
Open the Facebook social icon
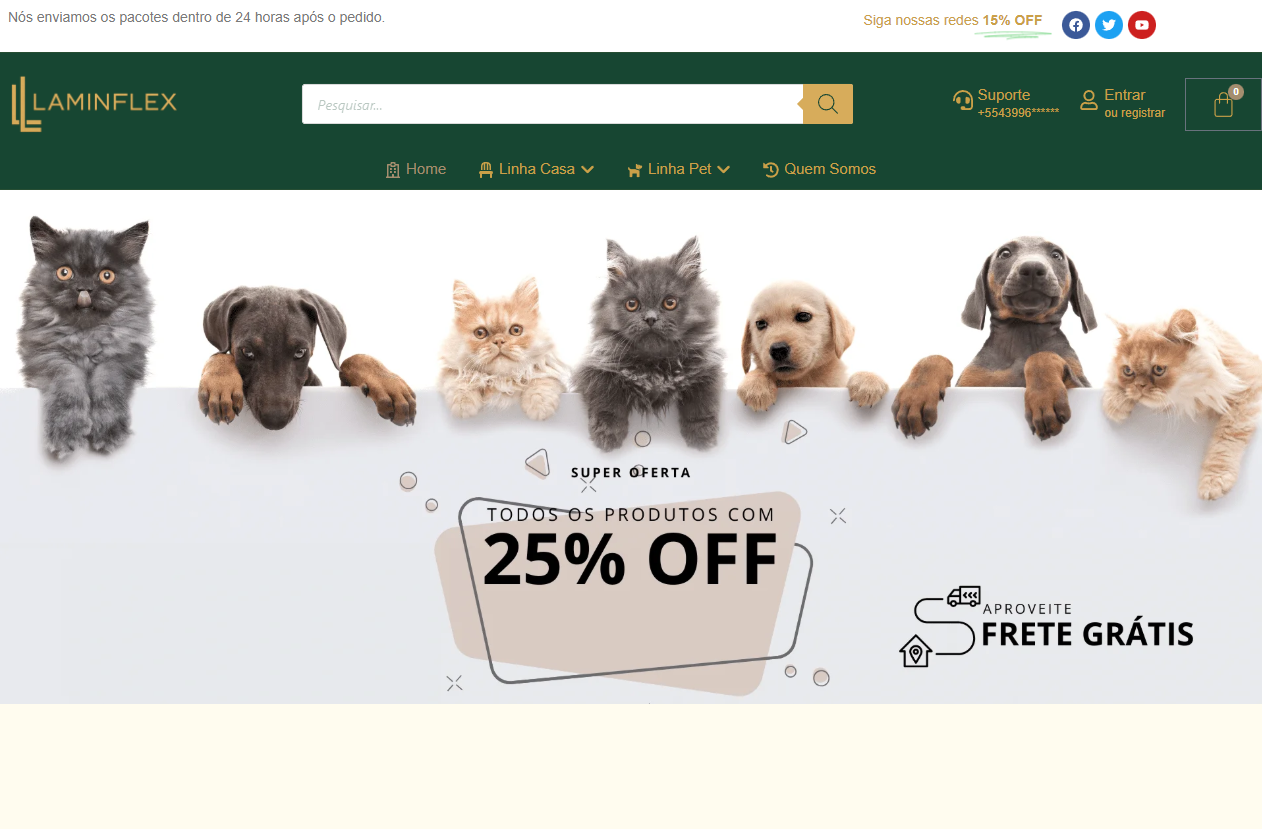[x=1076, y=25]
